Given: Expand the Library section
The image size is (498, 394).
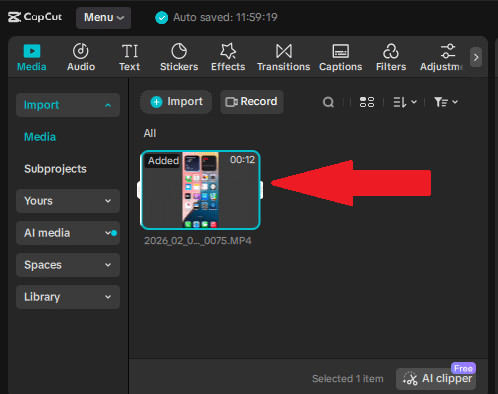Looking at the screenshot, I should point(68,297).
